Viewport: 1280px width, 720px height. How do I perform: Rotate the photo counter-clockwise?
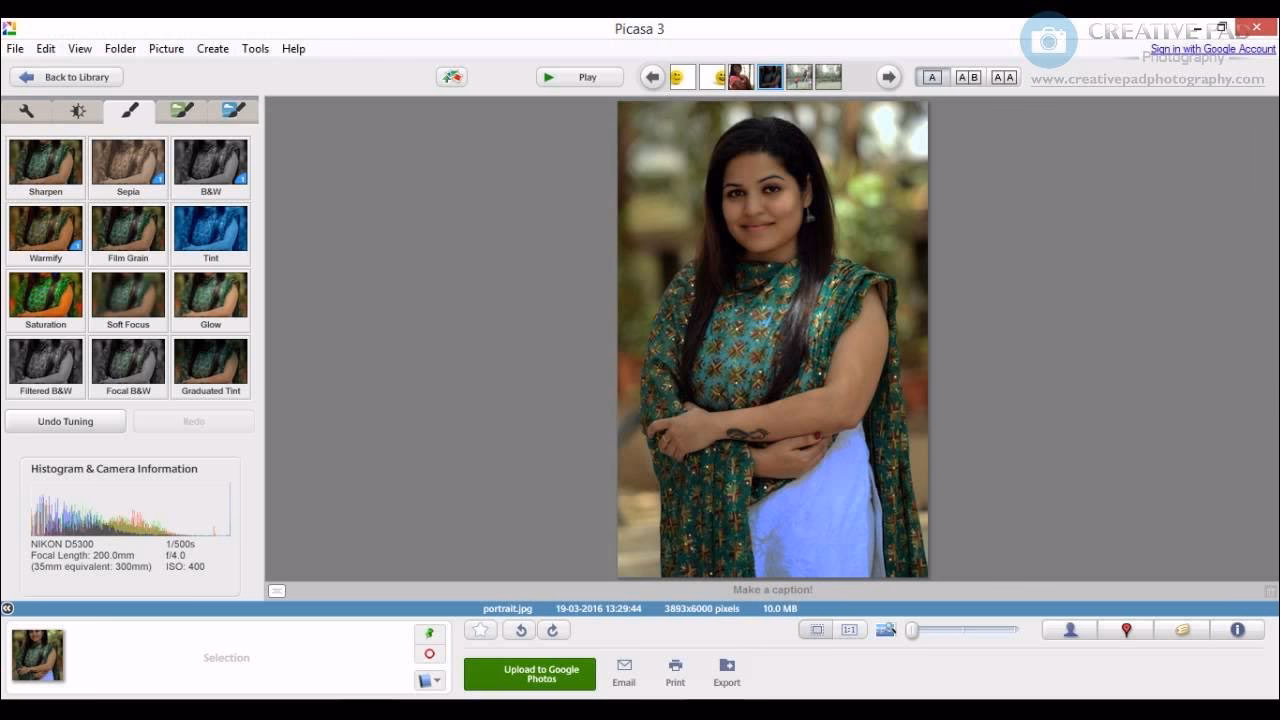pyautogui.click(x=520, y=630)
